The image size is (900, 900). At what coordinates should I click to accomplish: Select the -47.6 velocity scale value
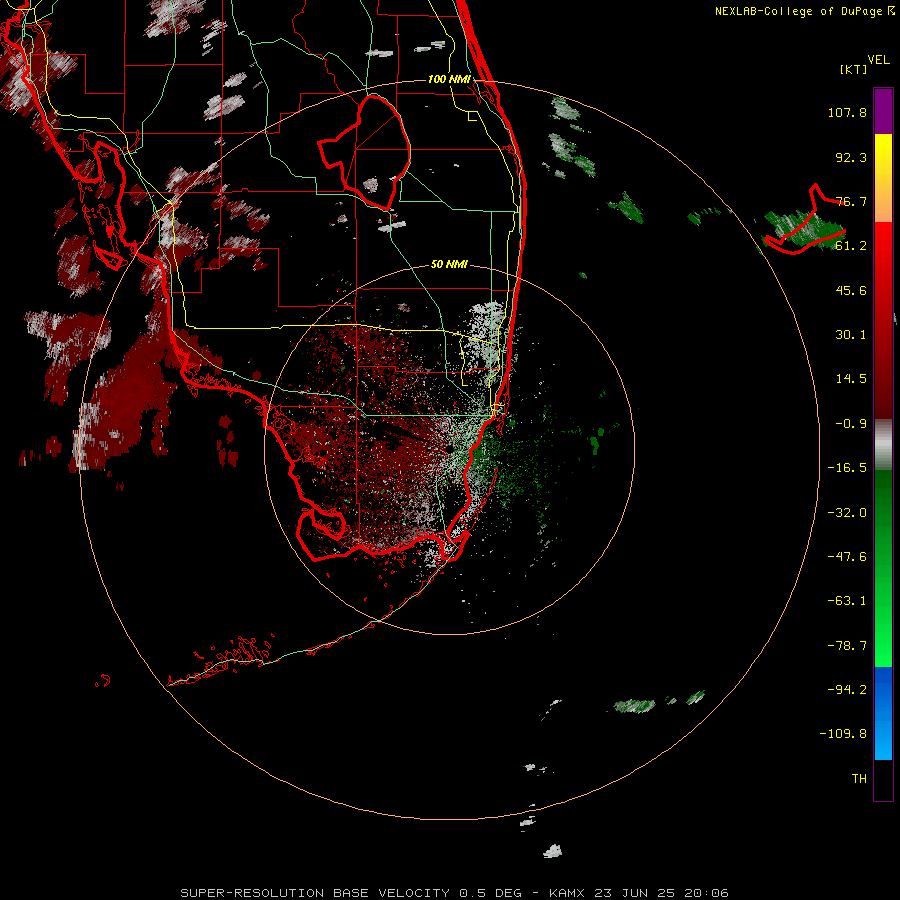847,557
